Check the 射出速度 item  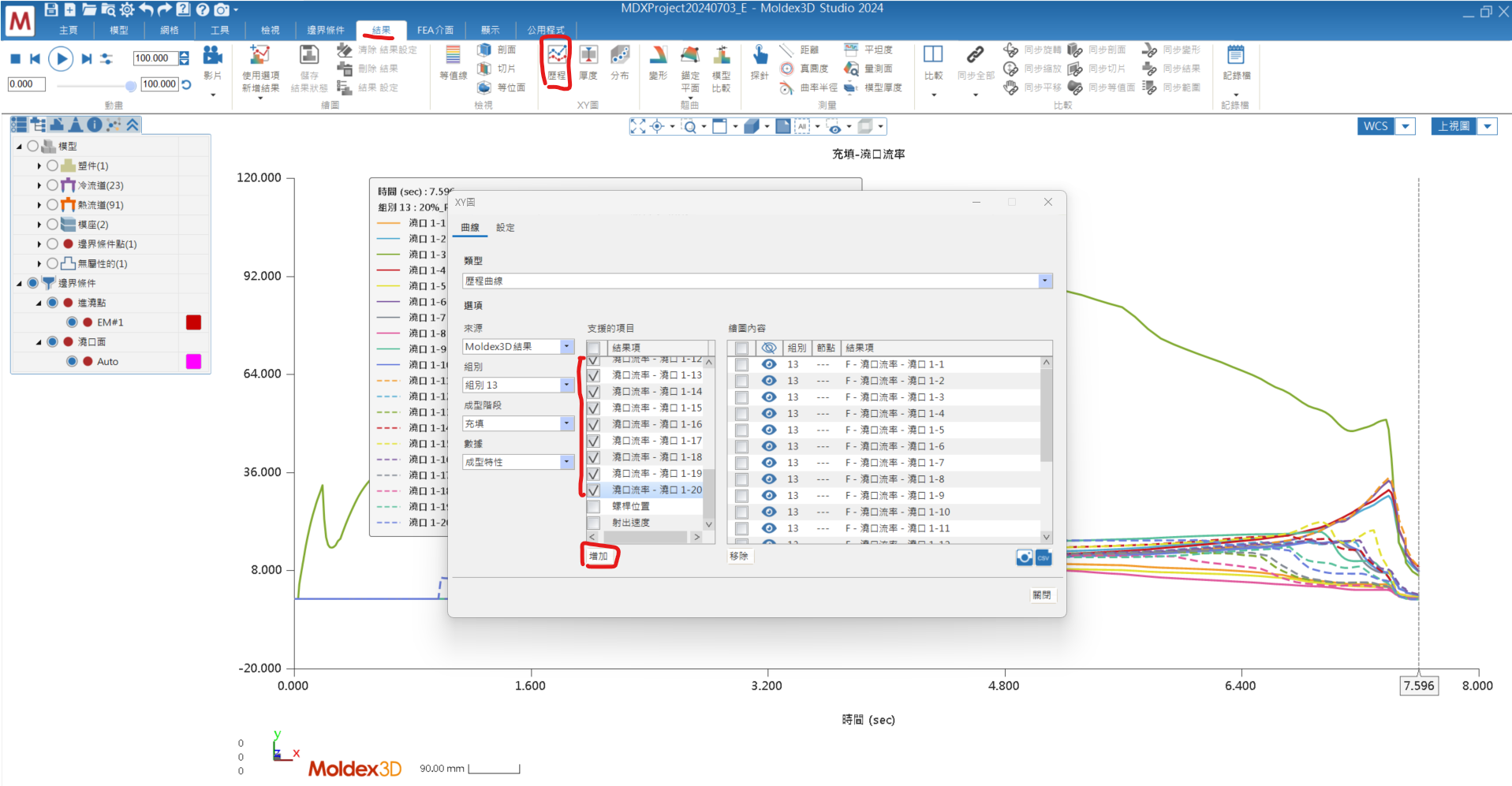tap(593, 523)
